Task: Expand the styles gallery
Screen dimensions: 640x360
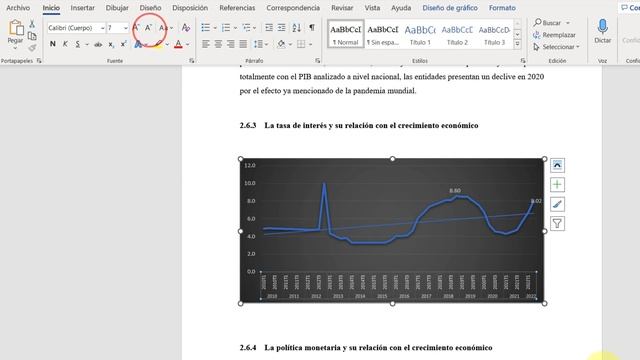Action: tap(517, 44)
